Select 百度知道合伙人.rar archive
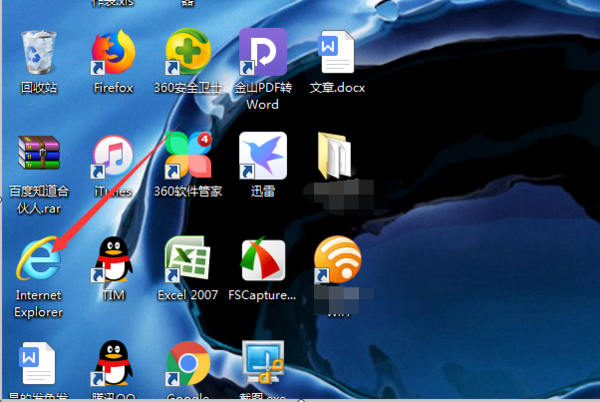 click(x=39, y=153)
